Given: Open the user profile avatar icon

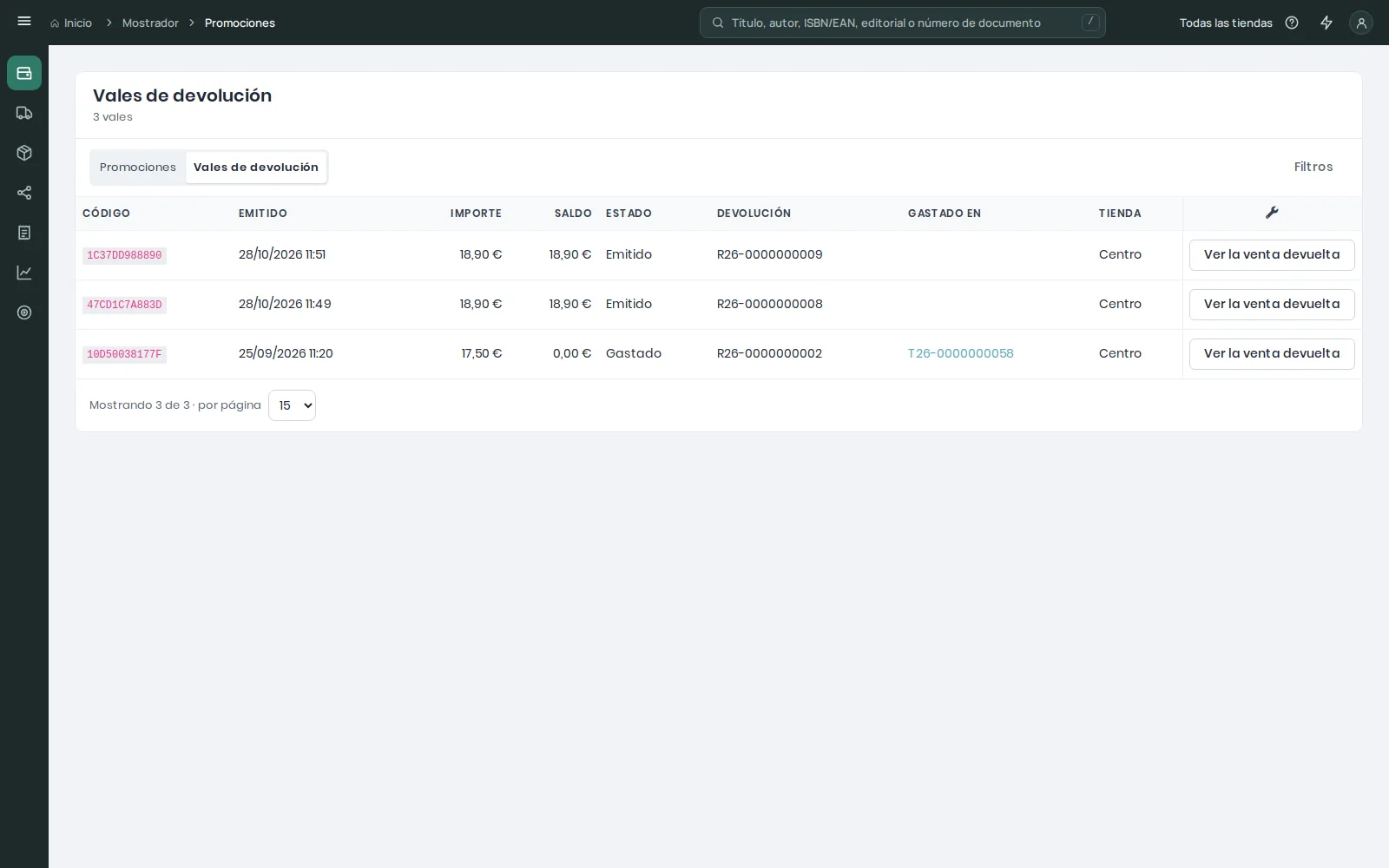Looking at the screenshot, I should [1361, 23].
